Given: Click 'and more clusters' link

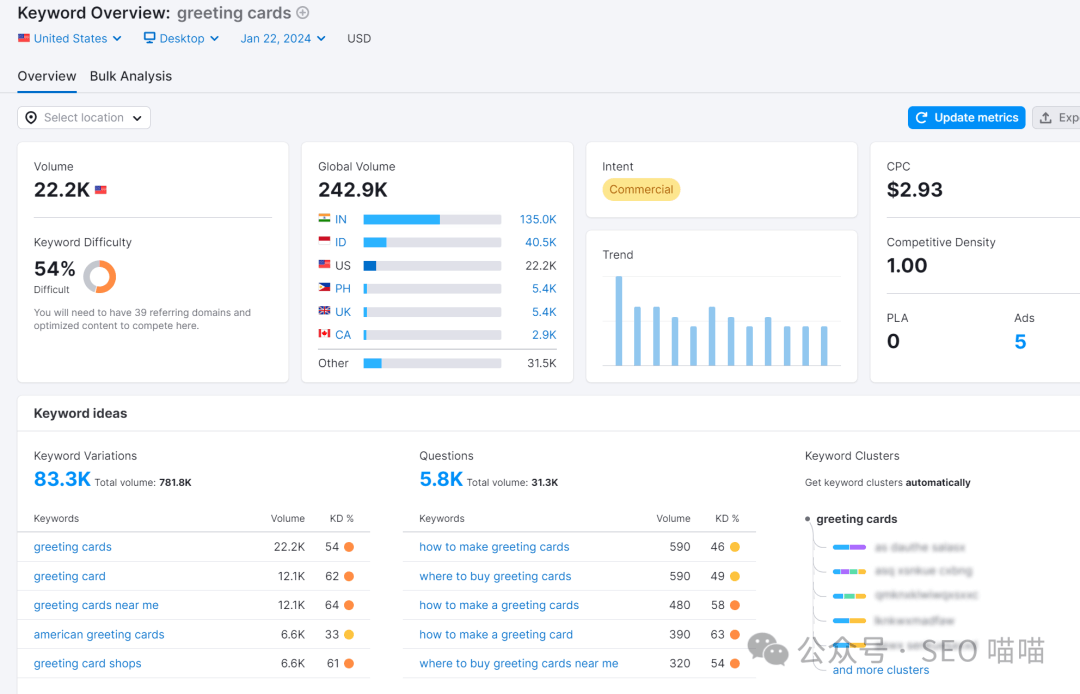Looking at the screenshot, I should (x=881, y=670).
